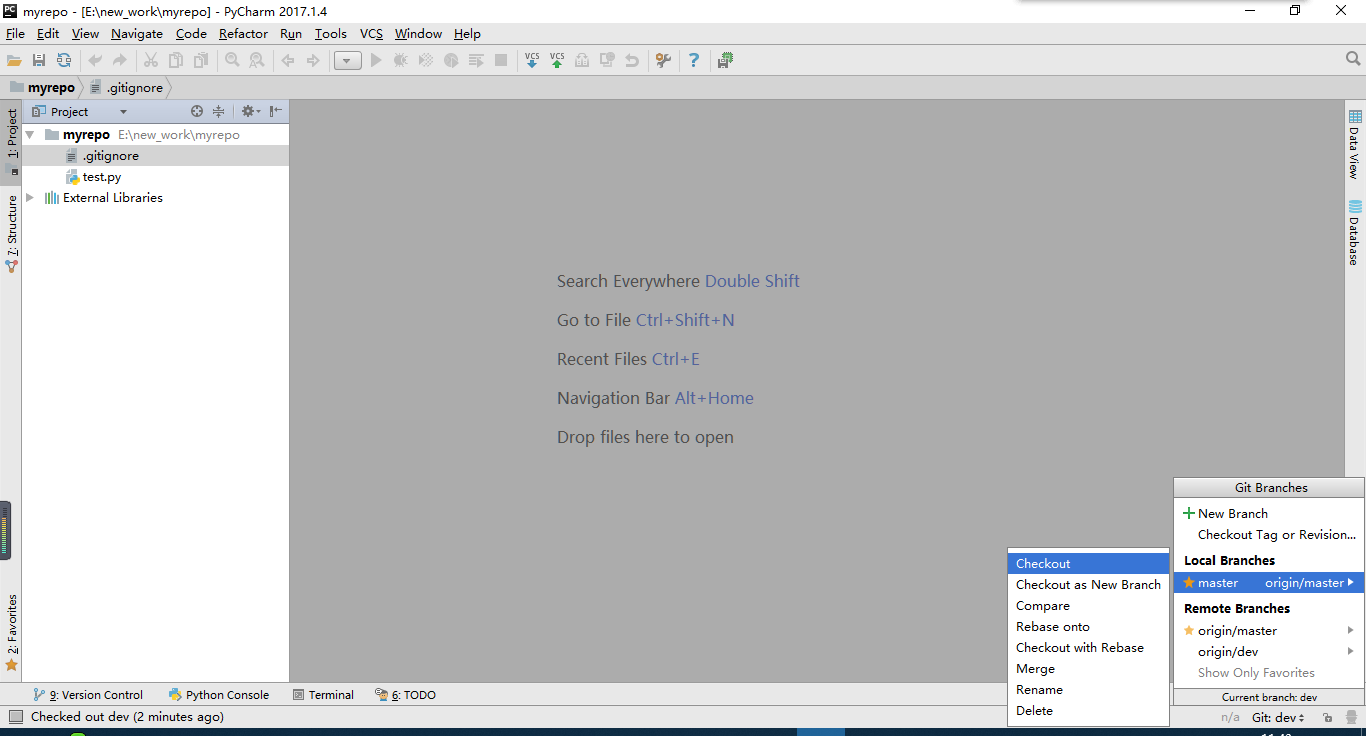The image size is (1366, 736).
Task: Click the Synchronize refresh toolbar icon
Action: click(64, 61)
